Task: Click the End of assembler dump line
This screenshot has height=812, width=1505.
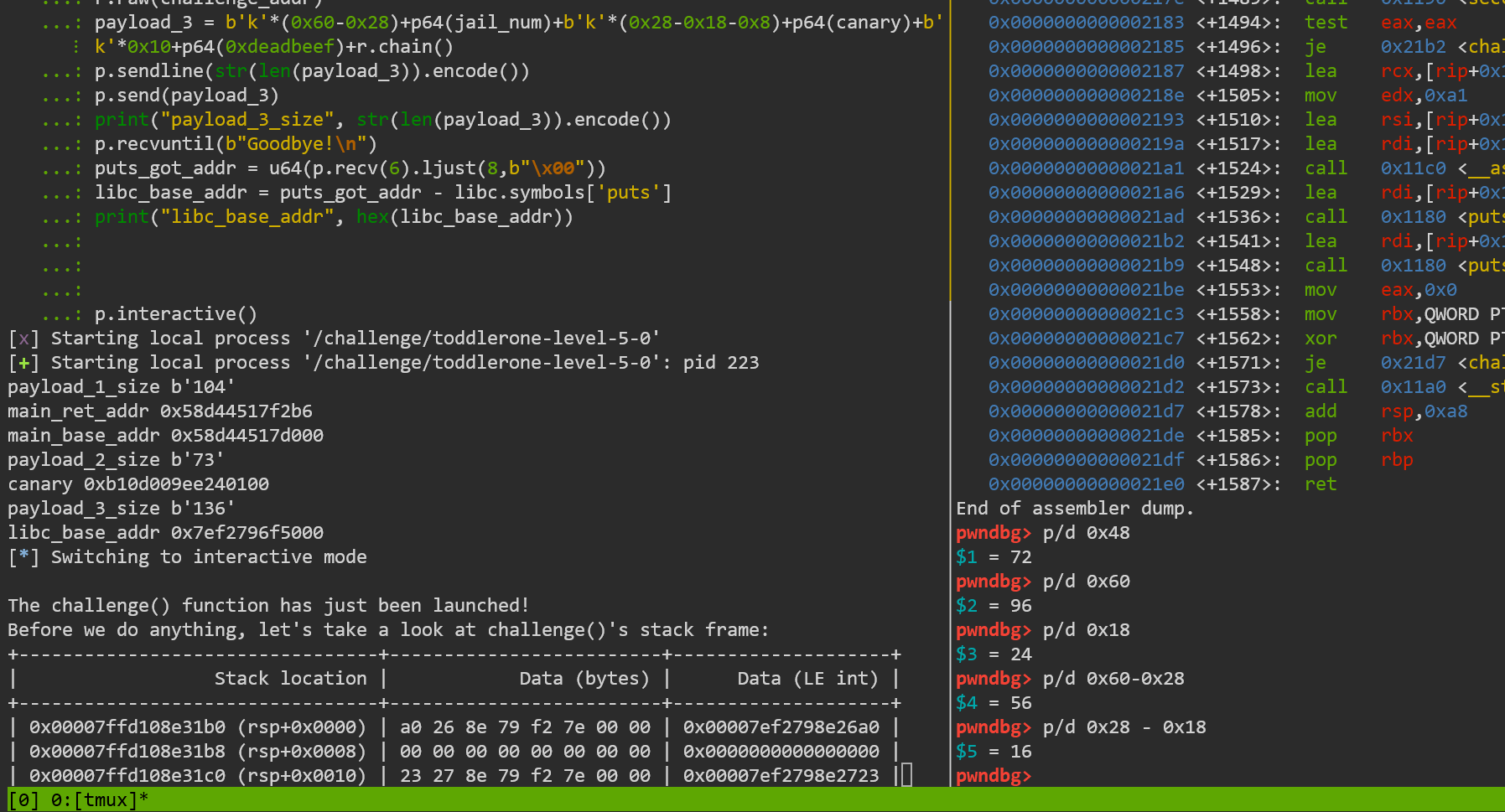Action: click(1075, 509)
